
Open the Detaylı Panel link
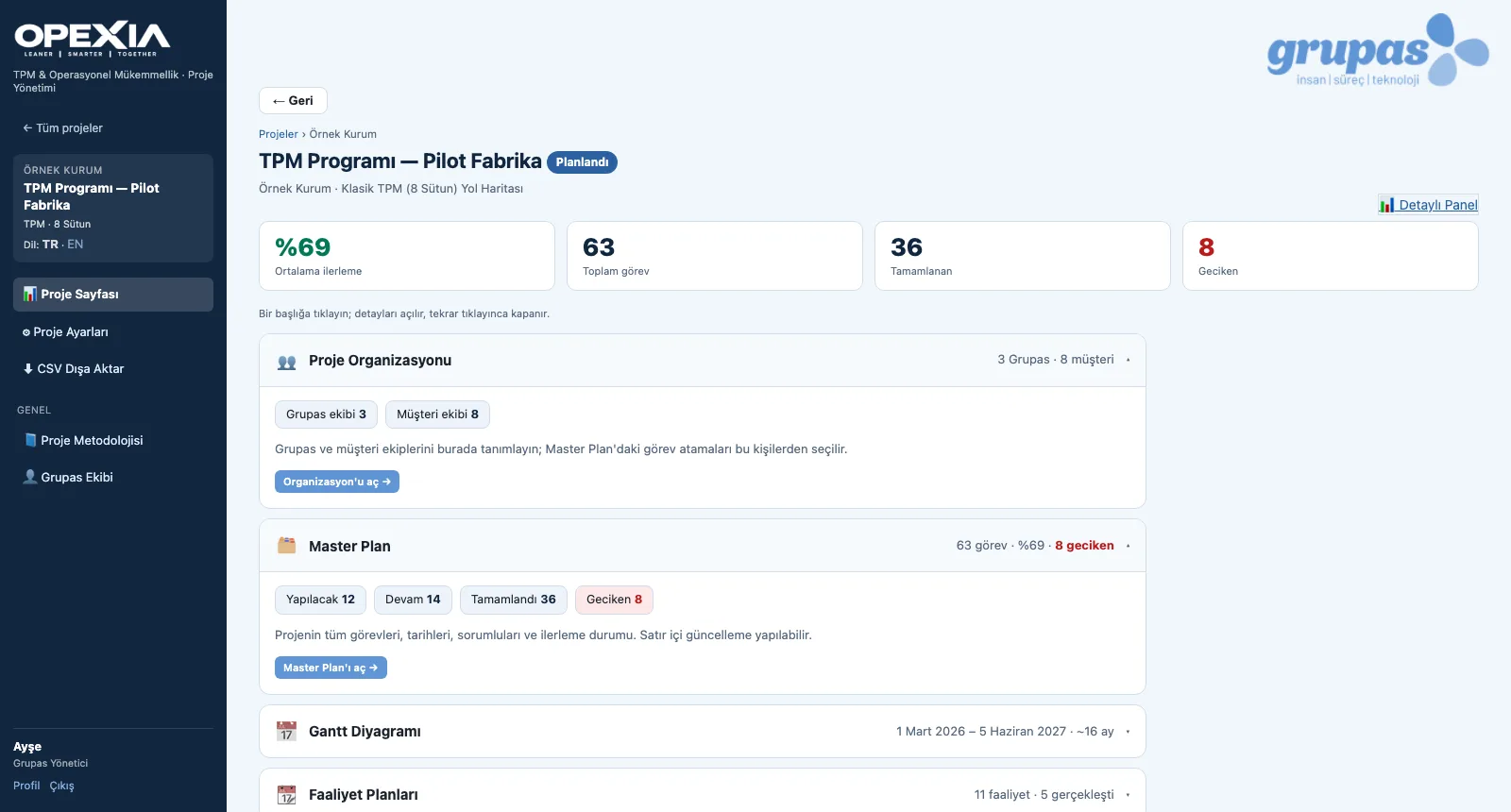1428,205
